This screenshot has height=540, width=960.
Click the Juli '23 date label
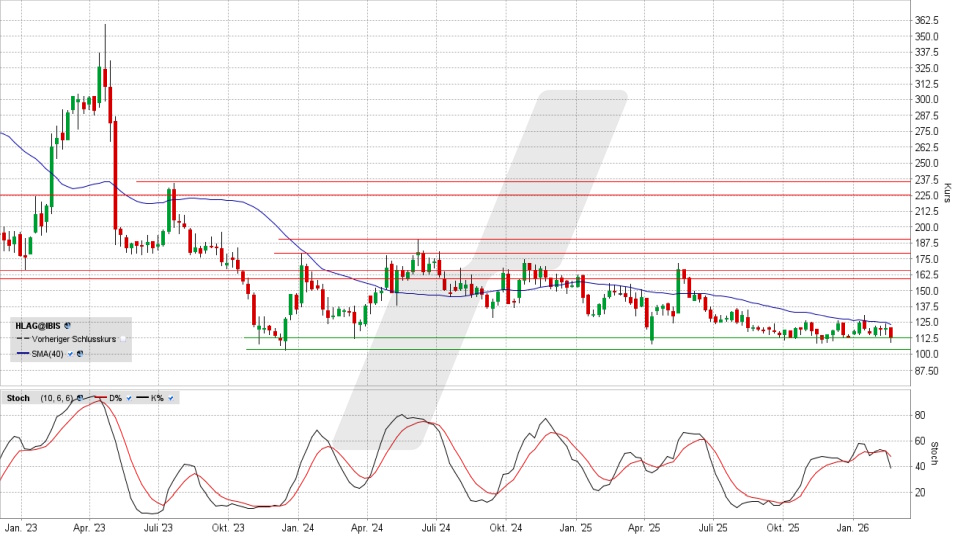pyautogui.click(x=158, y=528)
